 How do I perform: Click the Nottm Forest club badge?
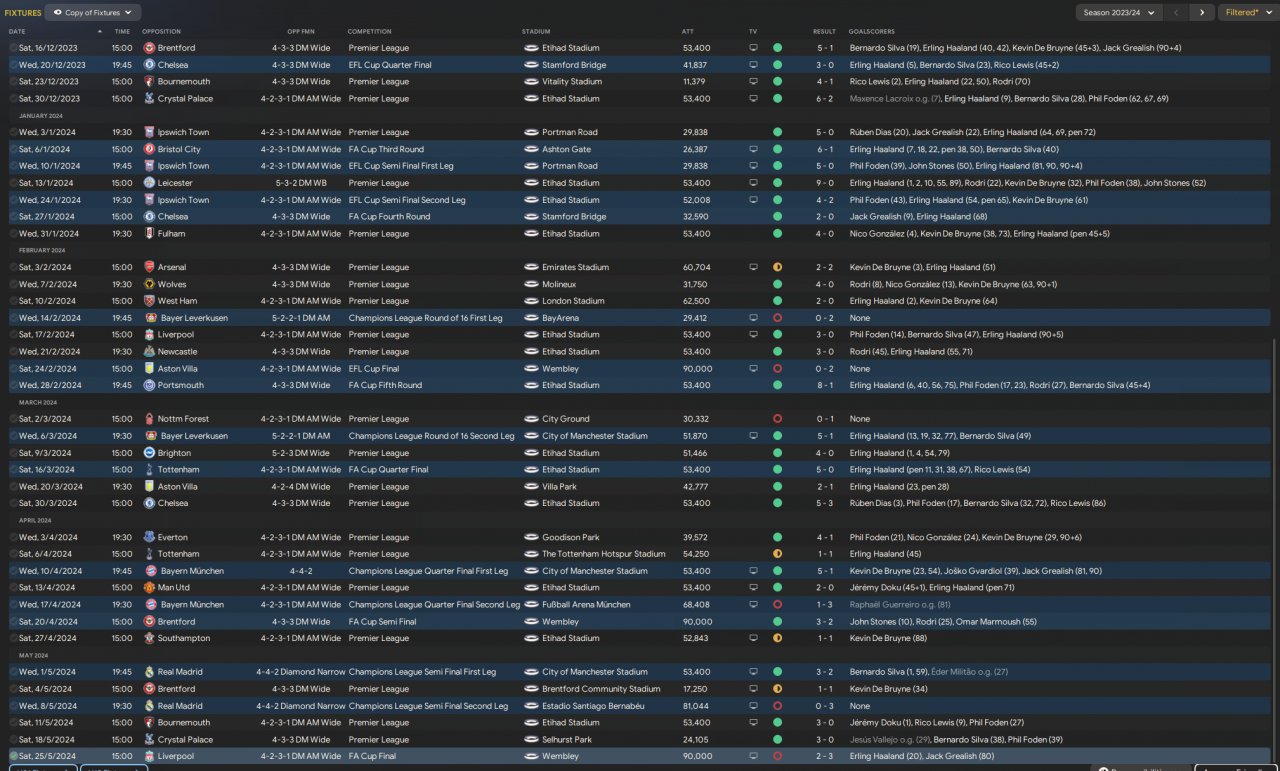click(x=149, y=419)
